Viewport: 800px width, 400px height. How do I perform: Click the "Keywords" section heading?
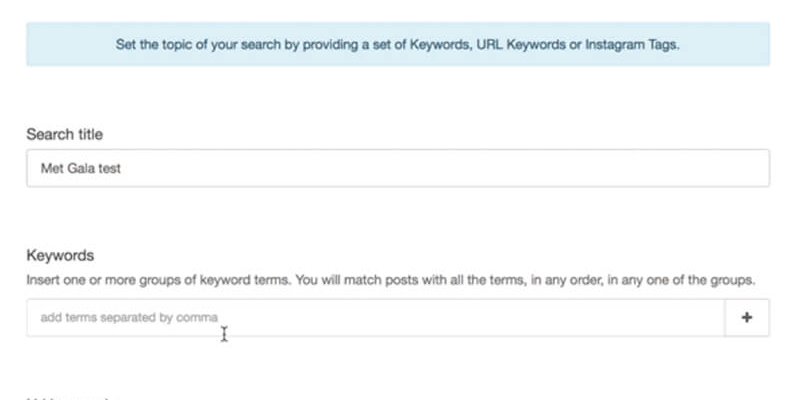(59, 256)
